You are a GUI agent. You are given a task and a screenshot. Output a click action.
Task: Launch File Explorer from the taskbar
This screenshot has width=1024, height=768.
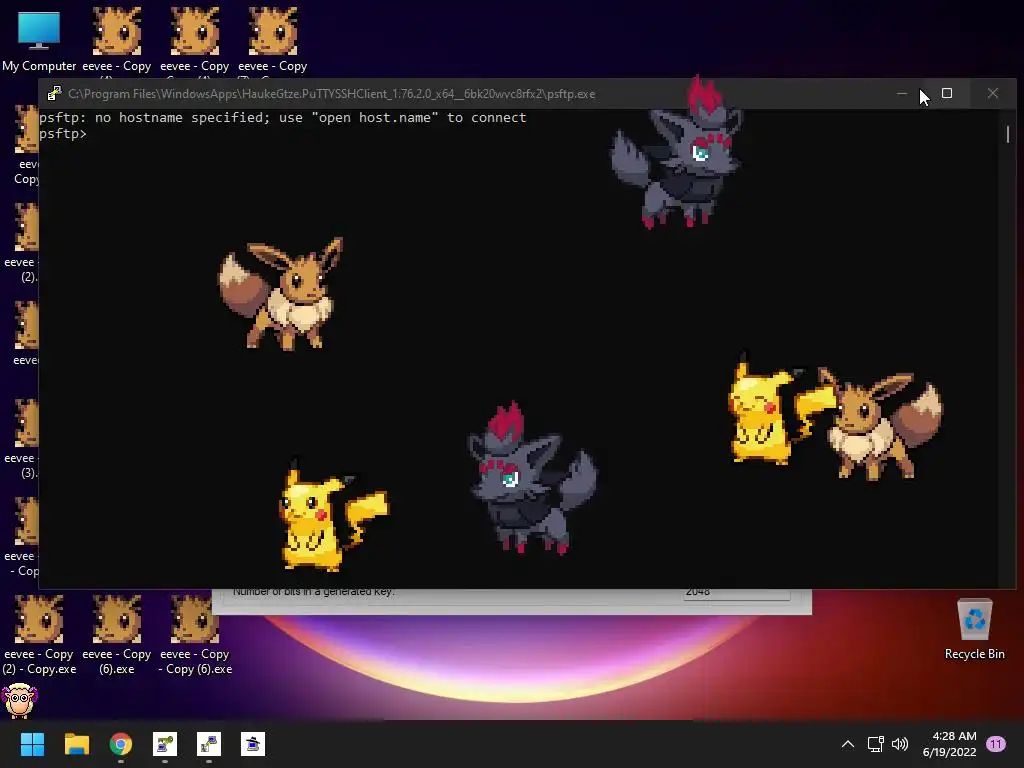pyautogui.click(x=76, y=744)
